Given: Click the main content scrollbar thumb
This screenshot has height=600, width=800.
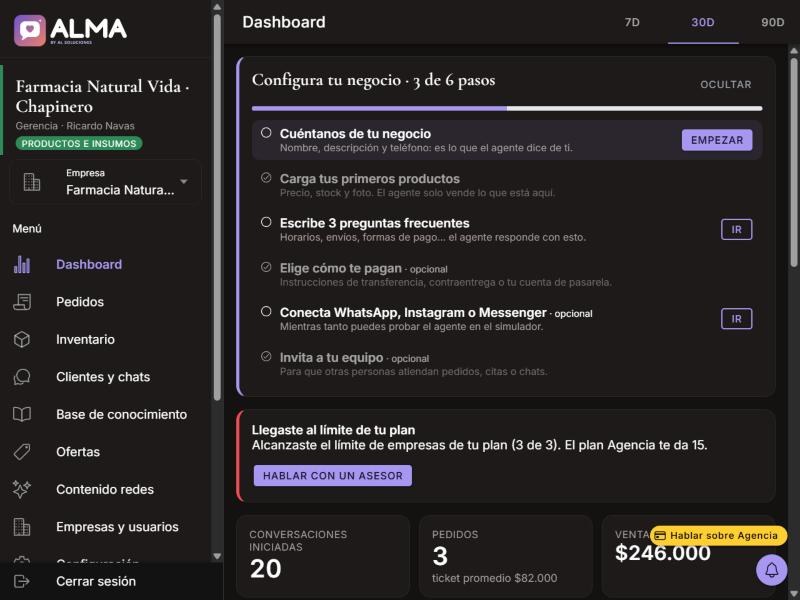Looking at the screenshot, I should point(794,162).
